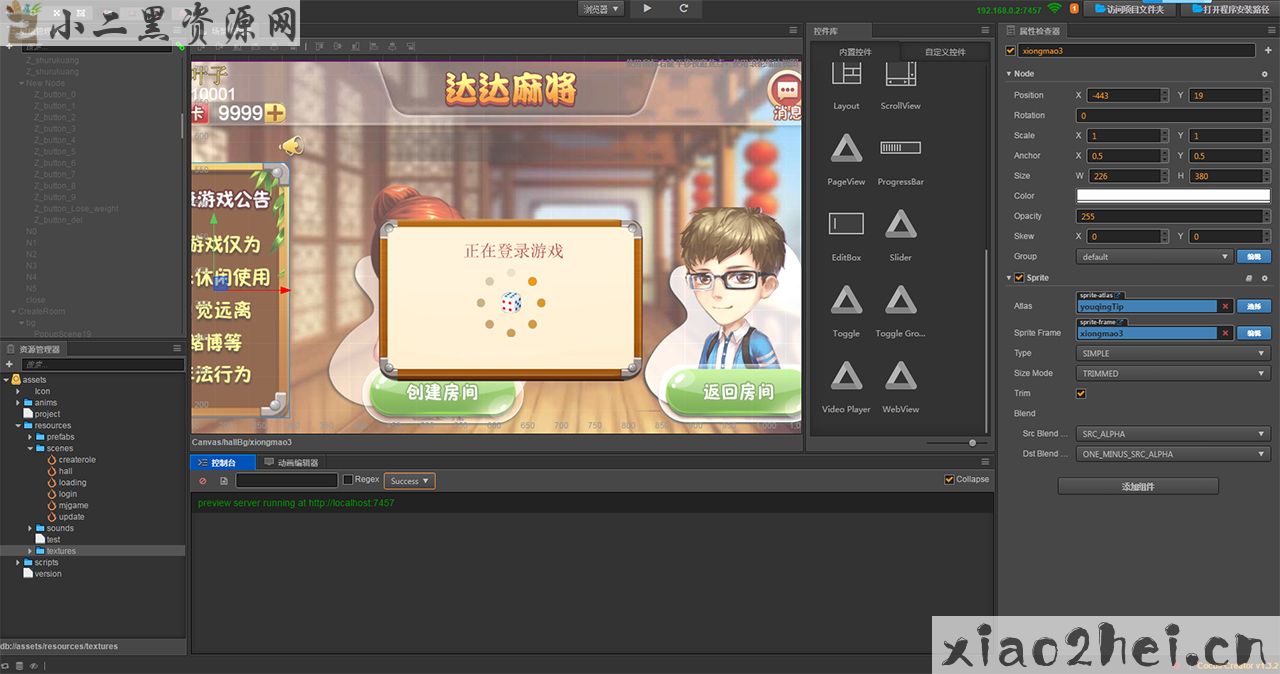1280x674 pixels.
Task: Click the blue button beside Sprite Frame
Action: (x=1254, y=333)
